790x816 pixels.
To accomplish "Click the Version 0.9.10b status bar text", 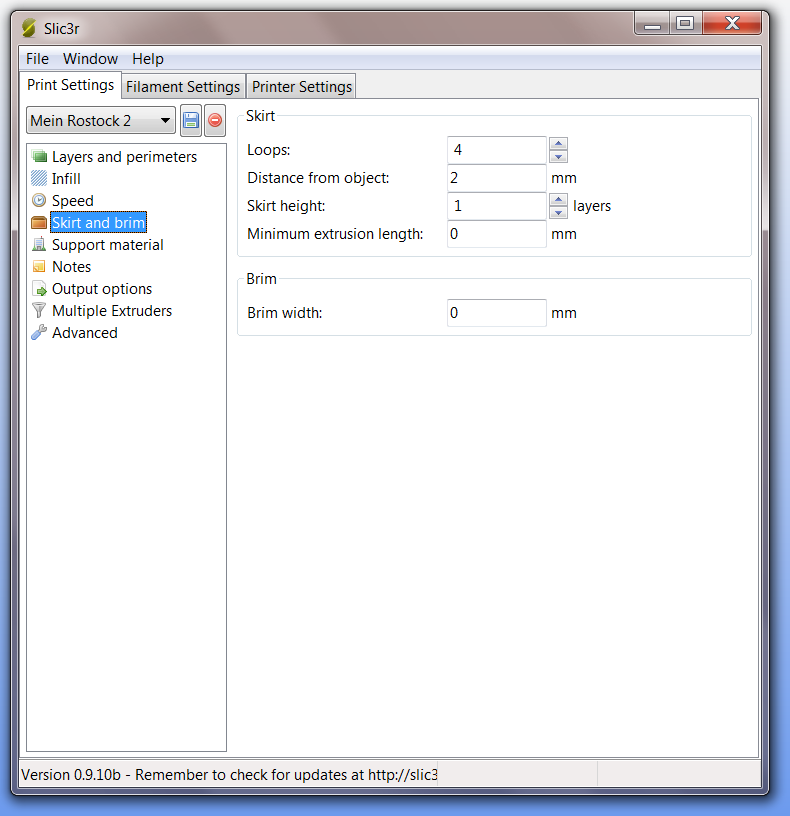I will coord(229,775).
